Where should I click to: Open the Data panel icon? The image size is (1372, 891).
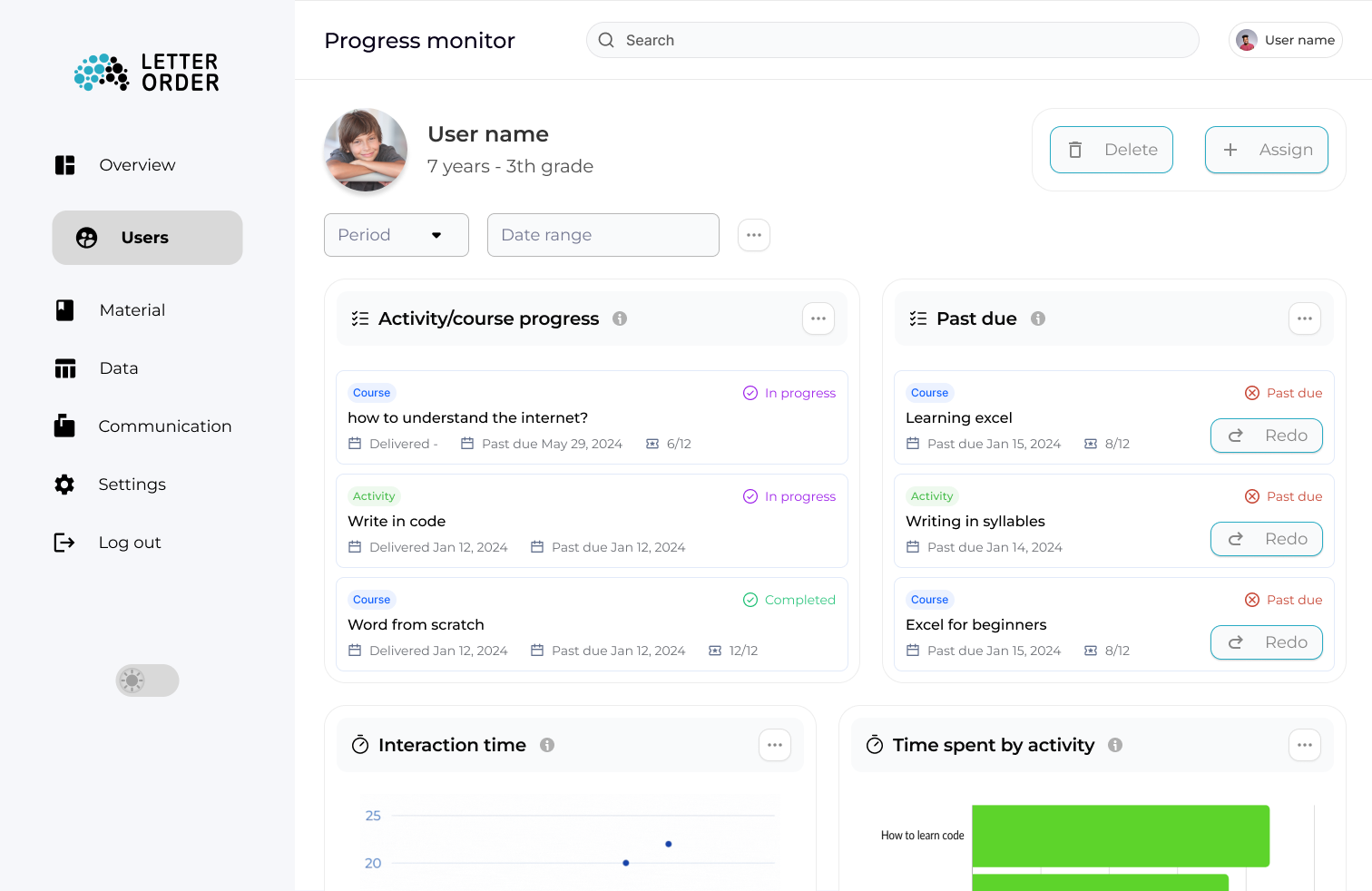tap(64, 367)
